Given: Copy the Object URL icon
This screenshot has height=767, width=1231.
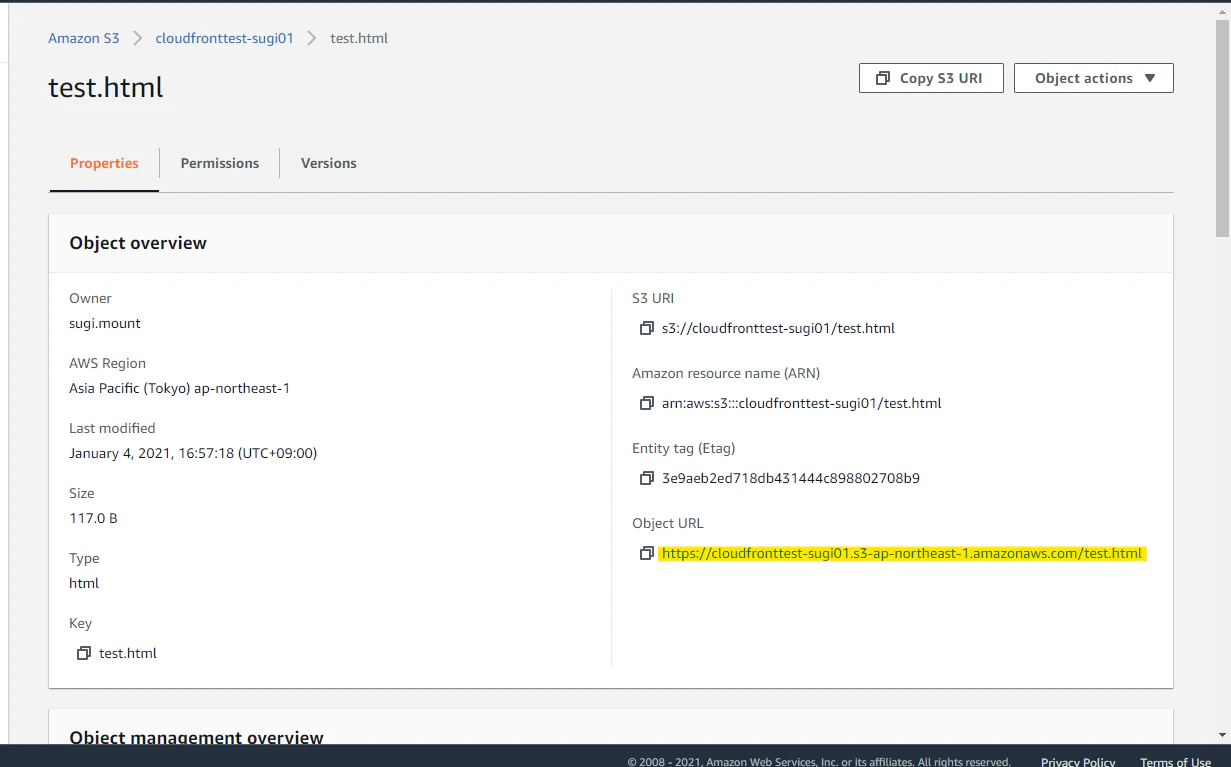Looking at the screenshot, I should 647,553.
